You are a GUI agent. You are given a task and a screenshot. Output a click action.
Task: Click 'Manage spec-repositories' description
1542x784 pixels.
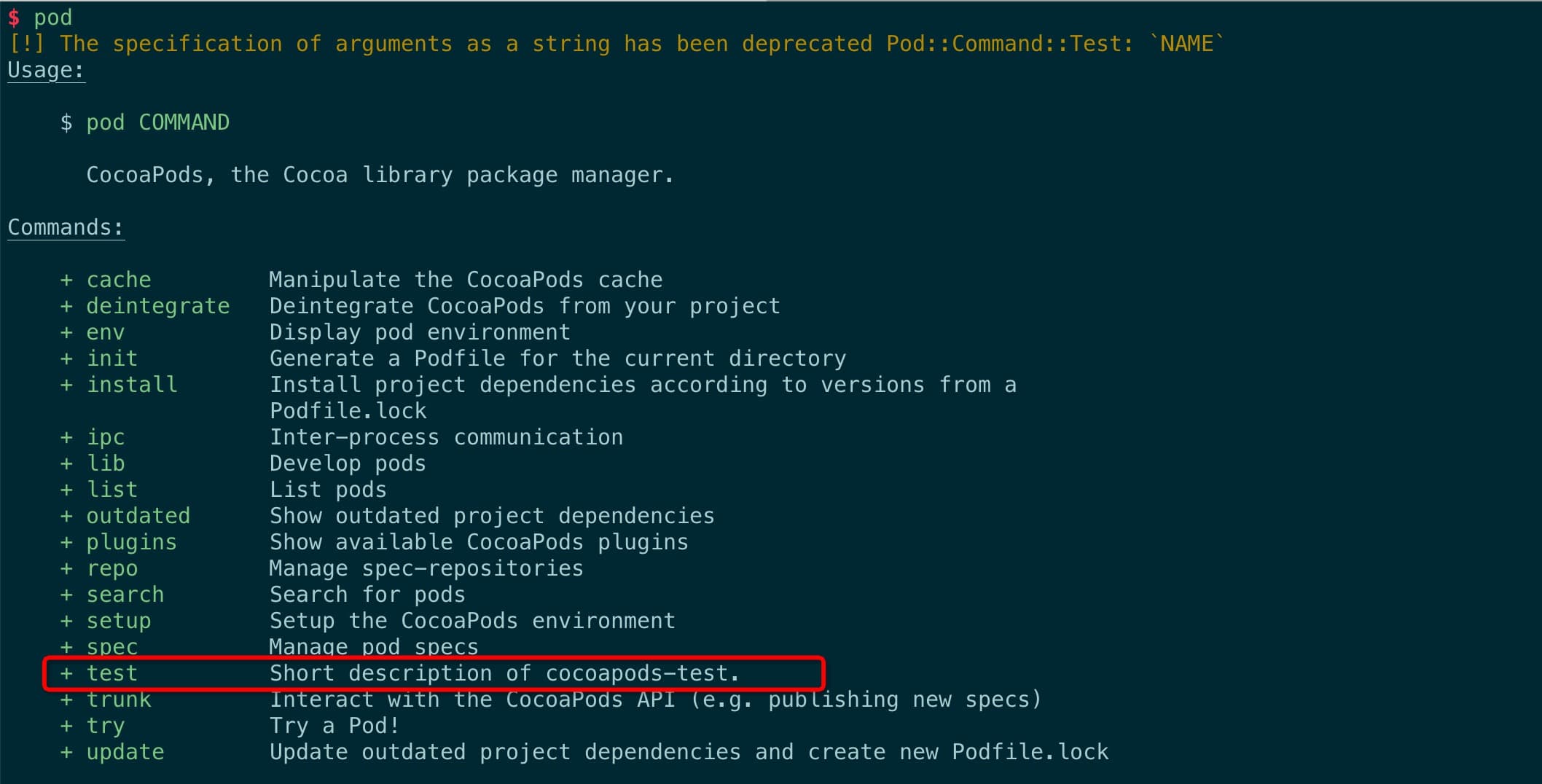point(426,568)
